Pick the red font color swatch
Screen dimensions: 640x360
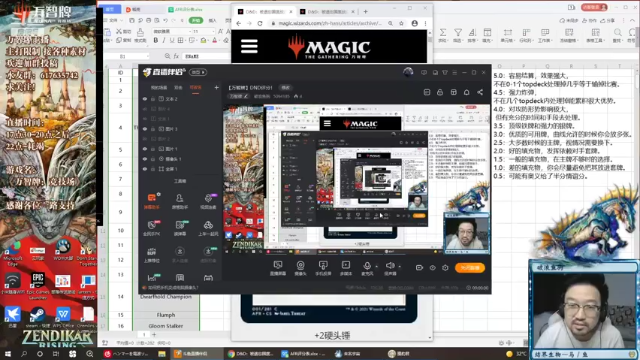click(x=214, y=40)
